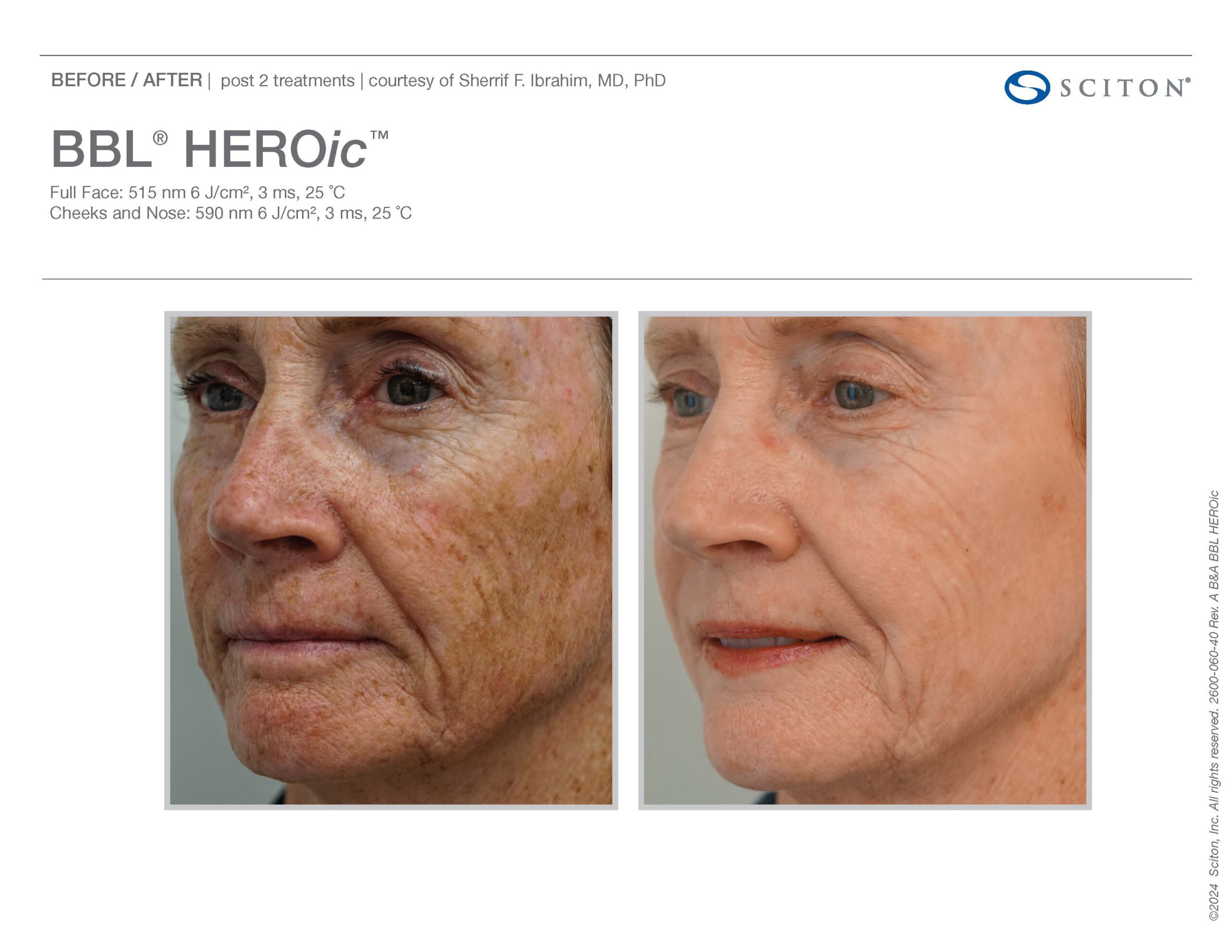Click the BBL HEROic title
Viewport: 1232px width, 952px height.
pos(219,149)
